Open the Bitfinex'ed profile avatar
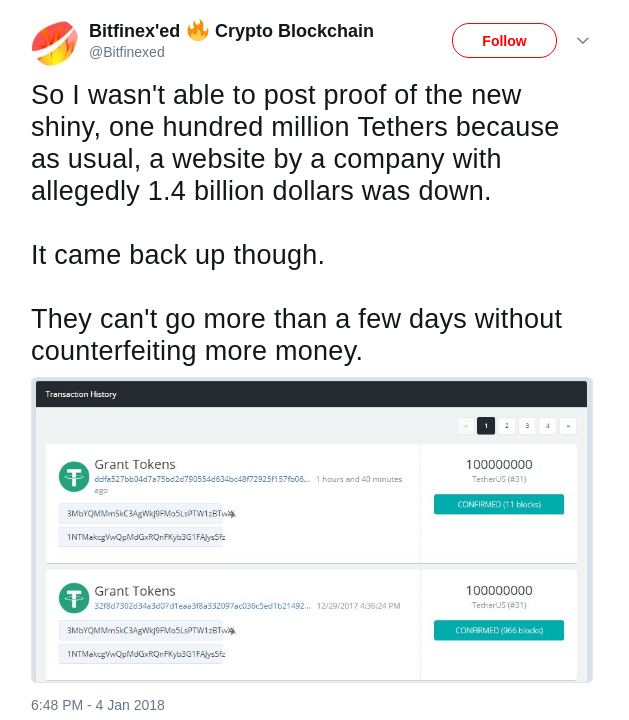Viewport: 629px width, 720px height. click(54, 42)
